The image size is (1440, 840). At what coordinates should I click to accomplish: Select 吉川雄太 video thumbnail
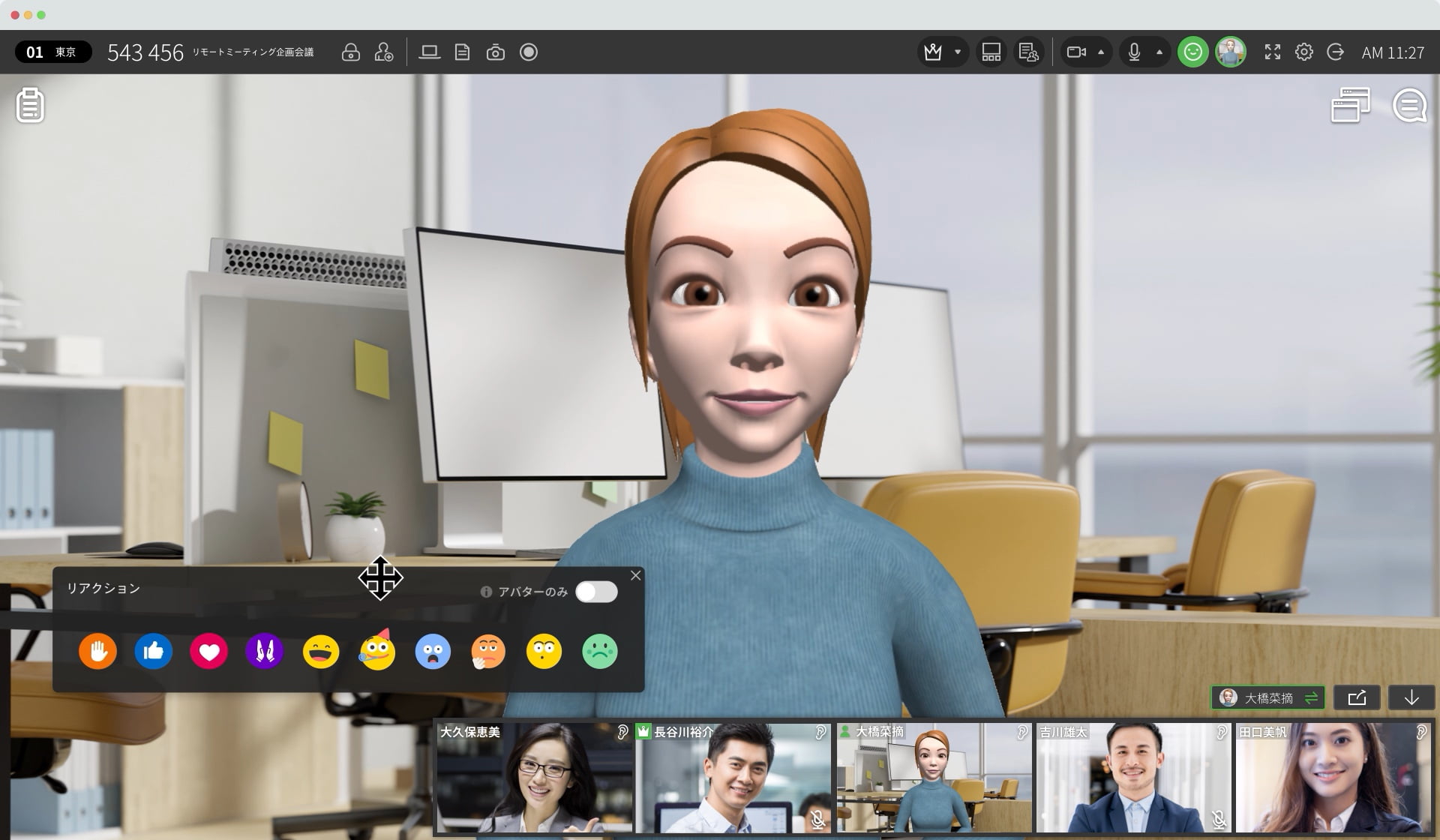(x=1133, y=777)
